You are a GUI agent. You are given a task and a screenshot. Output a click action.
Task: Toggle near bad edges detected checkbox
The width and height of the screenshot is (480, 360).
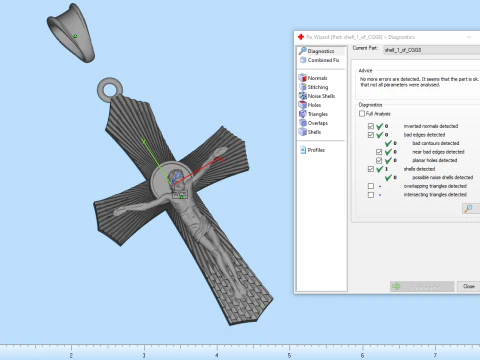379,152
